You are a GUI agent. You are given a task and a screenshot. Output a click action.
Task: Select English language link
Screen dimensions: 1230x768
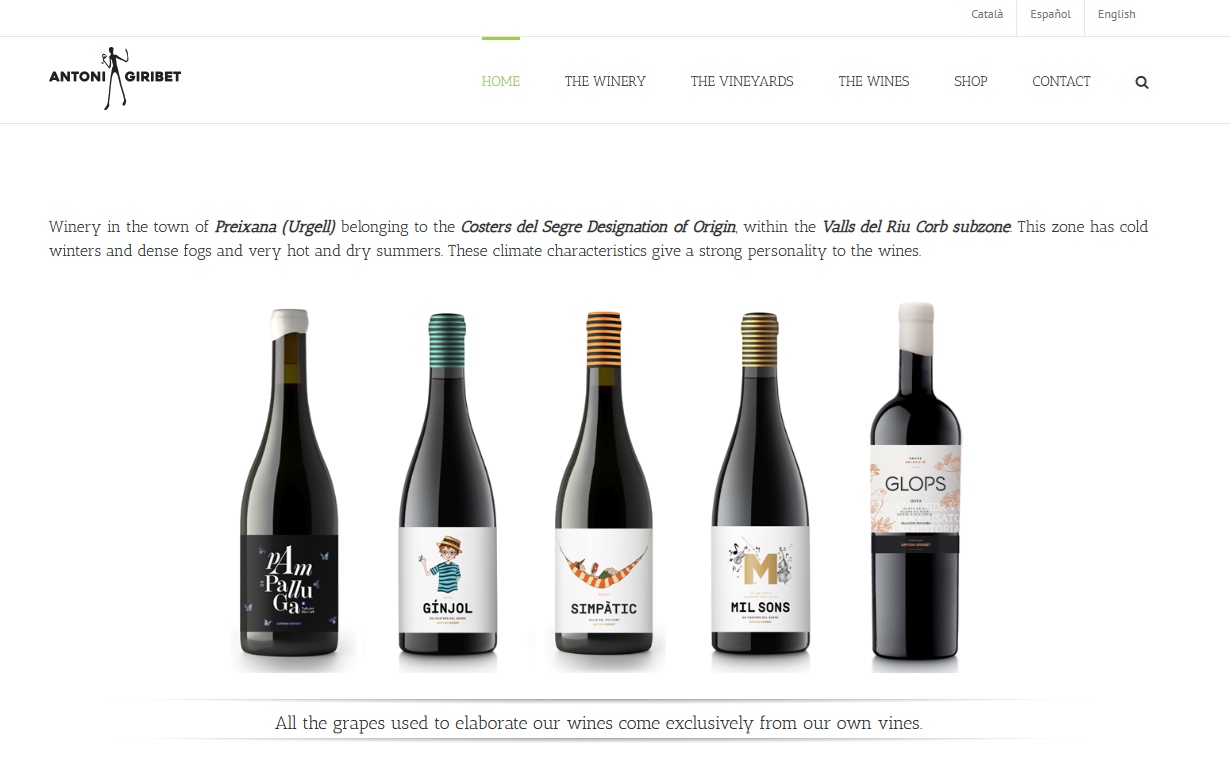[1116, 14]
